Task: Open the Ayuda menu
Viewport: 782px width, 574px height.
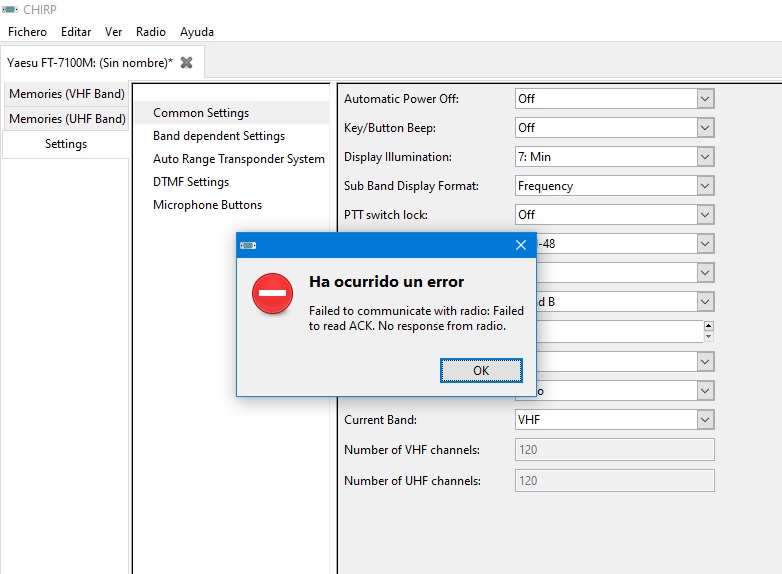Action: click(196, 32)
